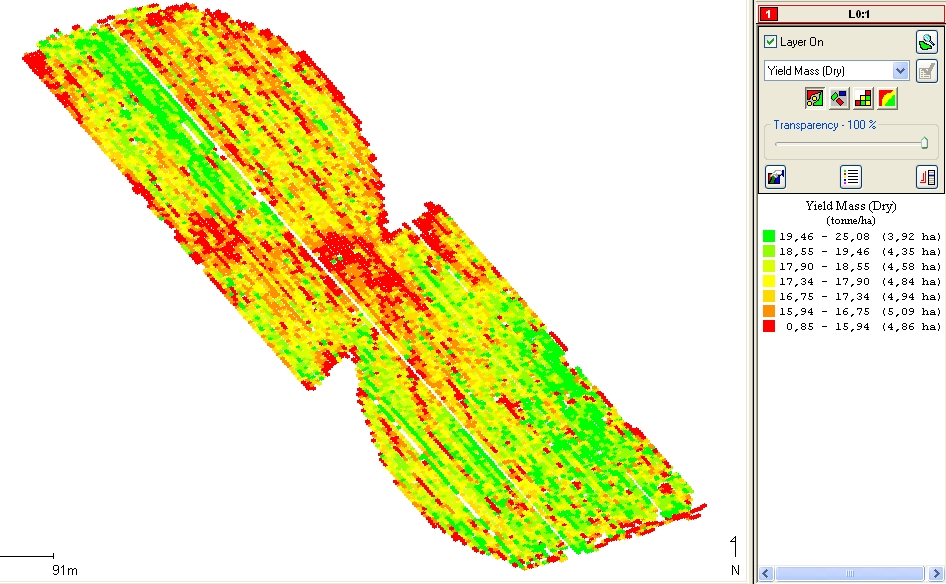Select the contour map display mode icon

887,98
